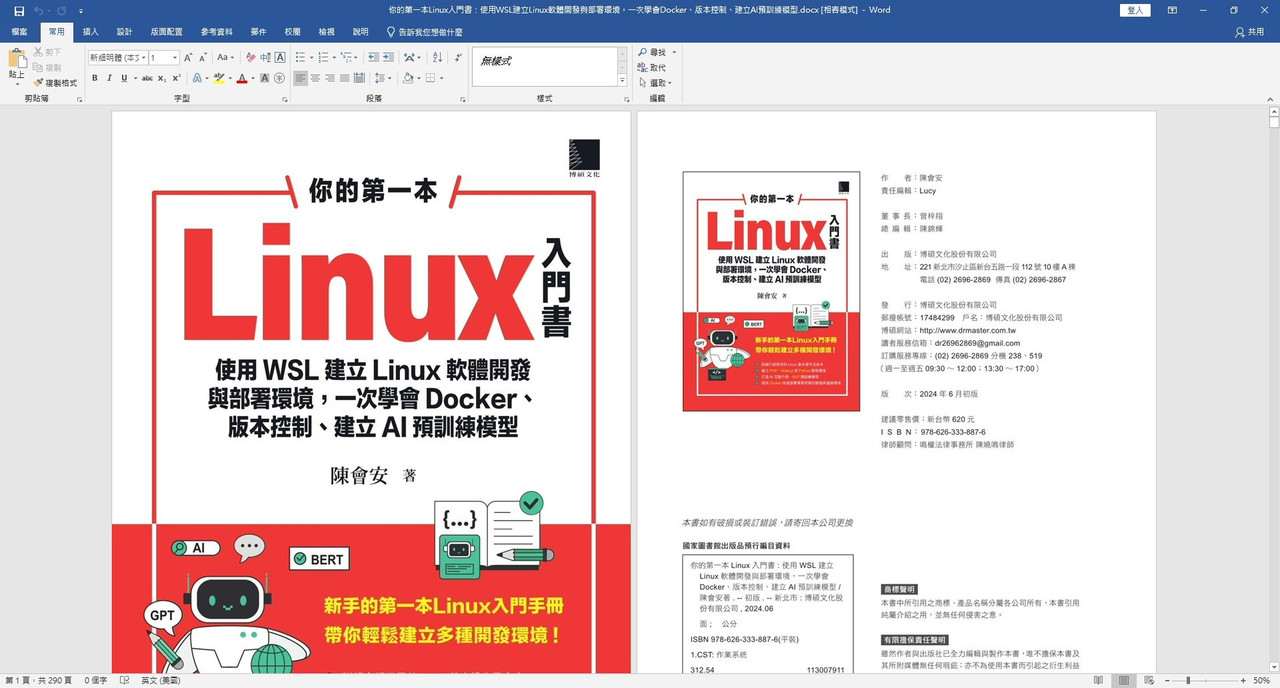
Task: Open the font name dropdown
Action: tap(144, 58)
